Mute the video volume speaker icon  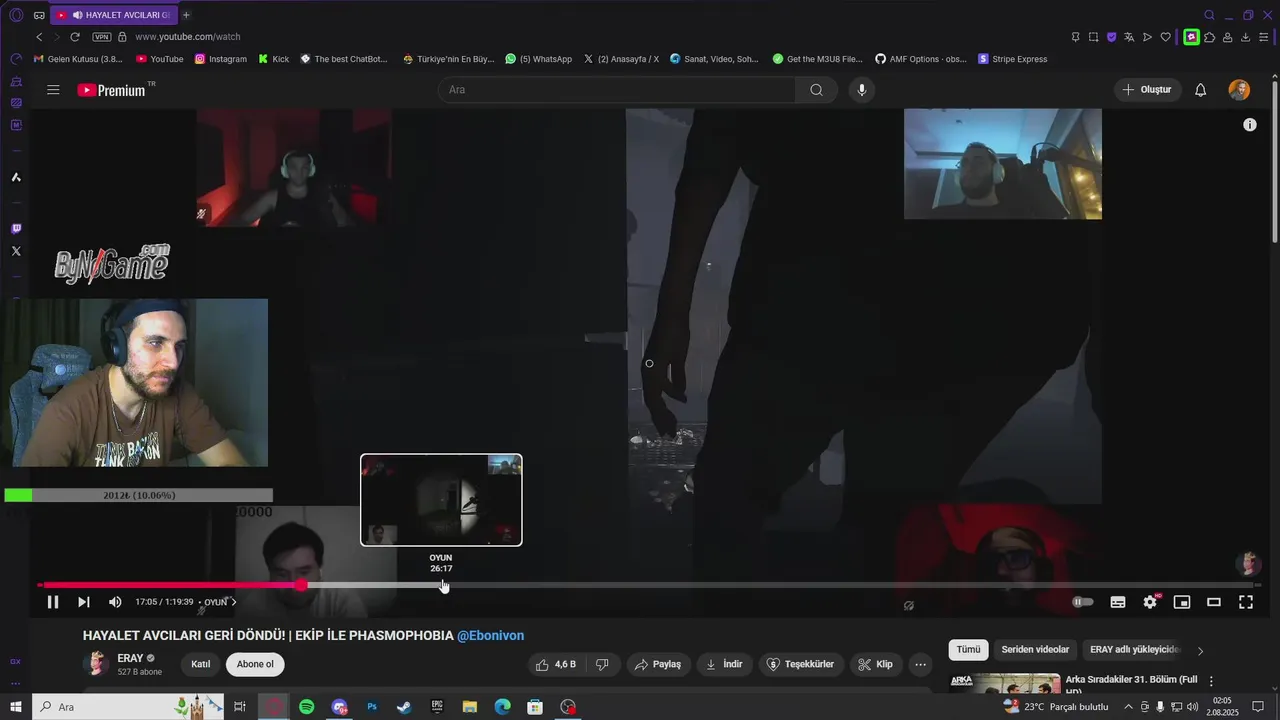coord(115,602)
